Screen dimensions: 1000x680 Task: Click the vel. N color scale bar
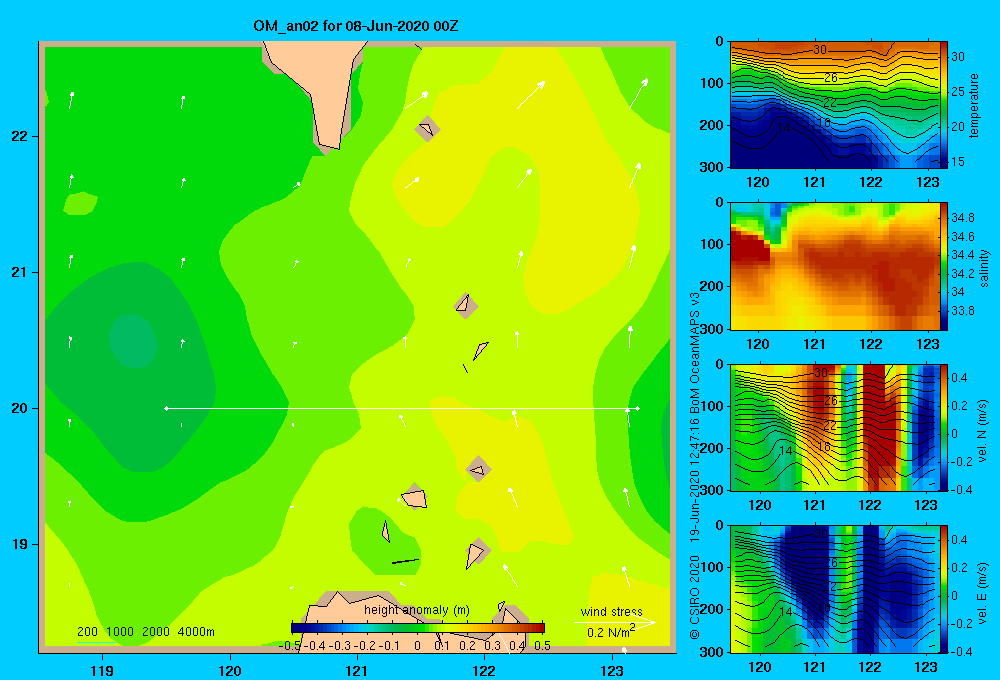point(944,427)
